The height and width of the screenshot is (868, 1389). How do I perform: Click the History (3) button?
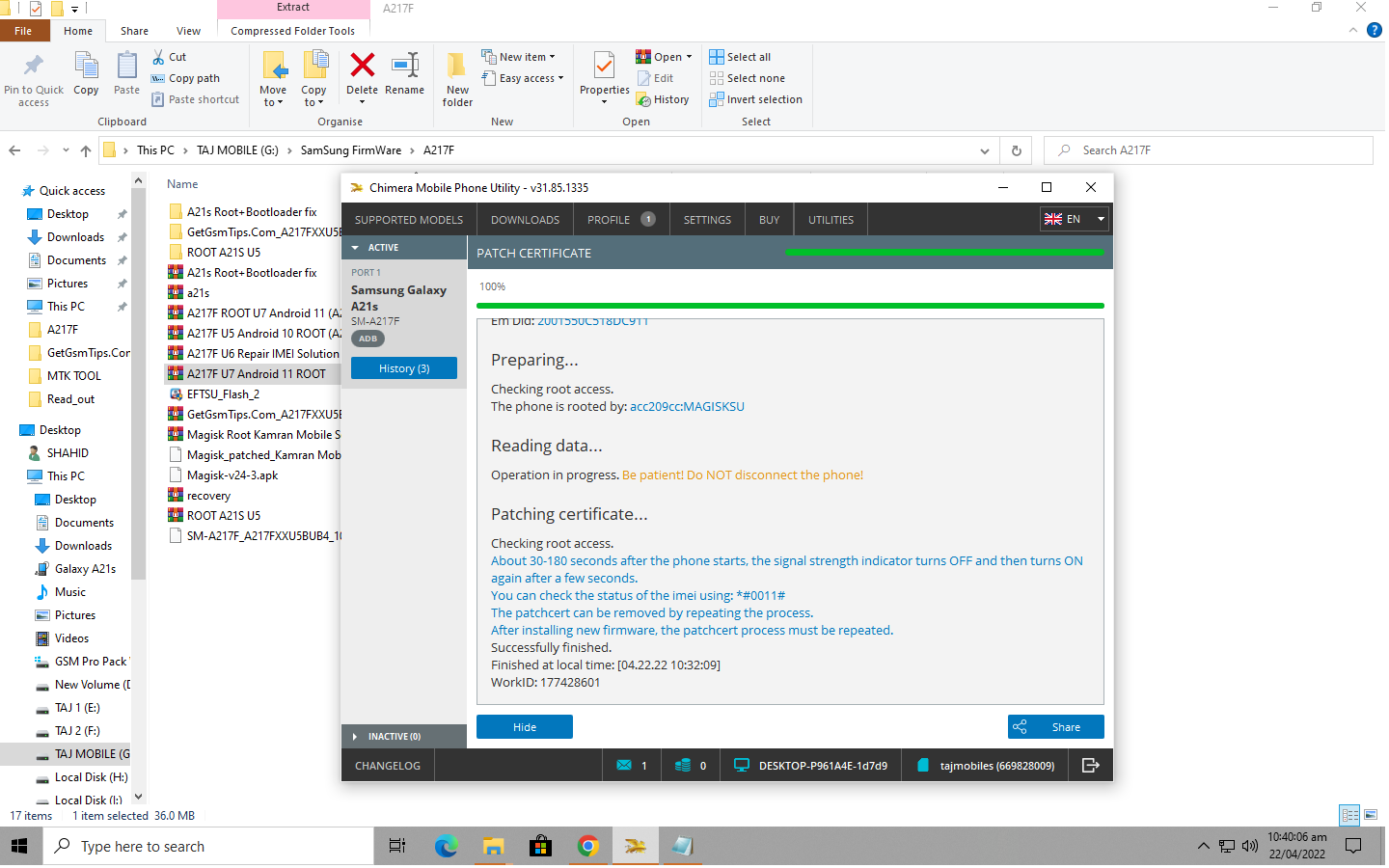(404, 368)
